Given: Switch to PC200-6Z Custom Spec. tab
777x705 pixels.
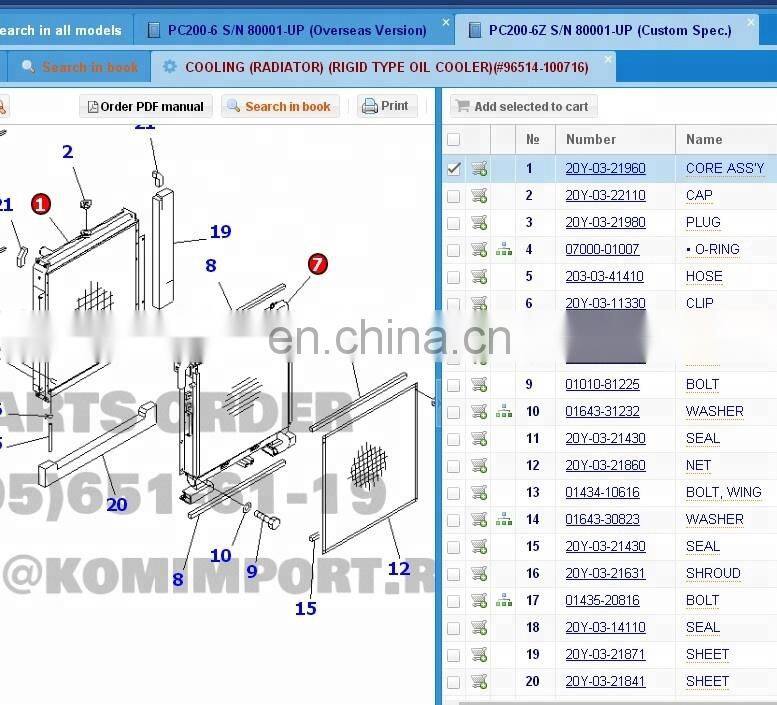Looking at the screenshot, I should [x=607, y=30].
